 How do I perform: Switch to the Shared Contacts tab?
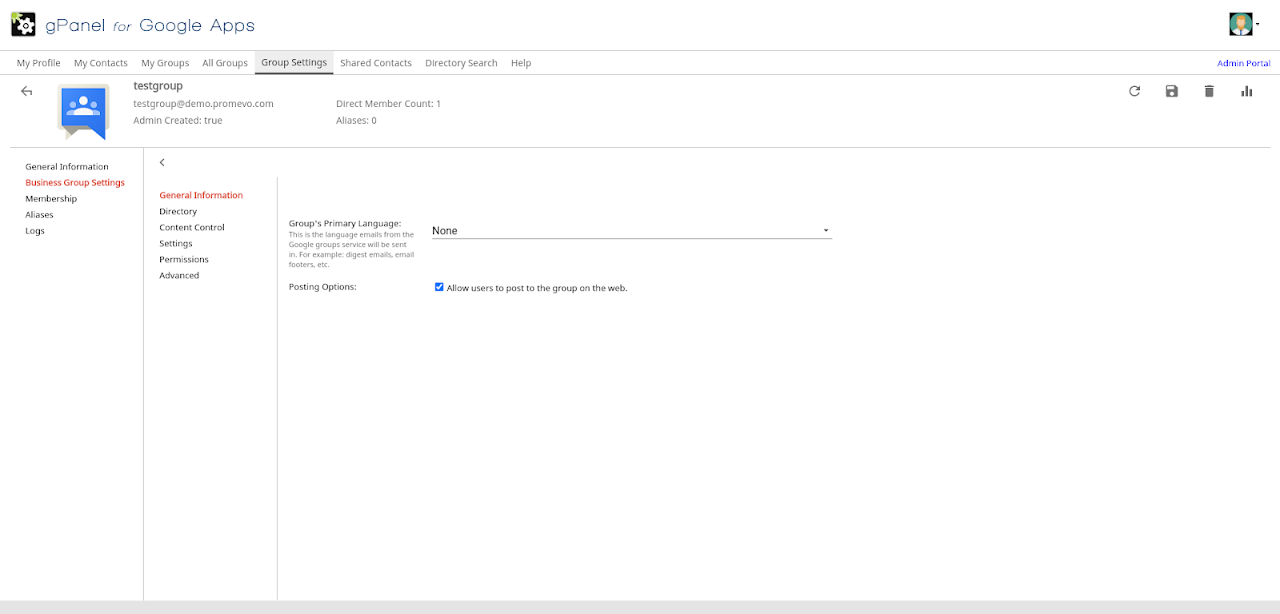376,63
